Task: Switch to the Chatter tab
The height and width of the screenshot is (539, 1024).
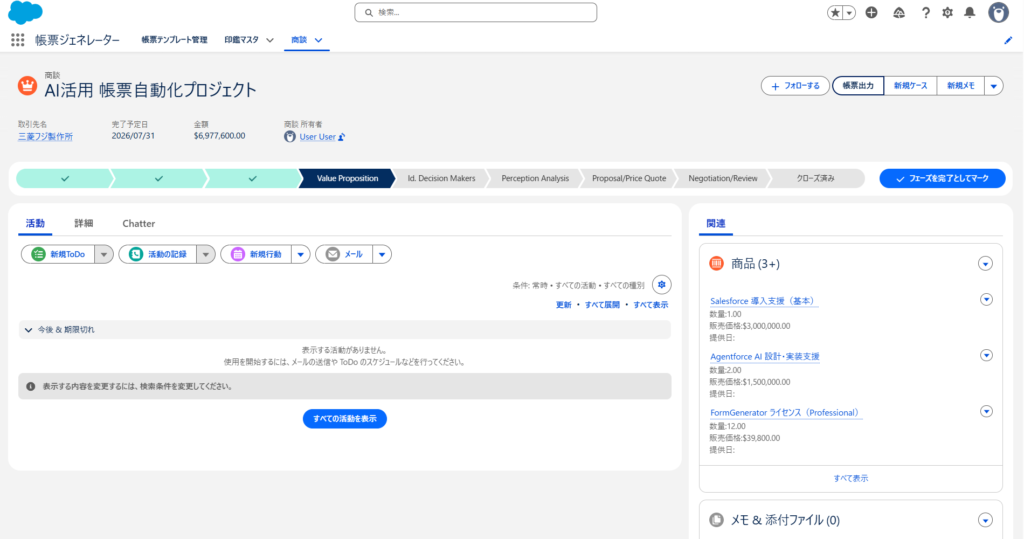Action: tap(138, 223)
